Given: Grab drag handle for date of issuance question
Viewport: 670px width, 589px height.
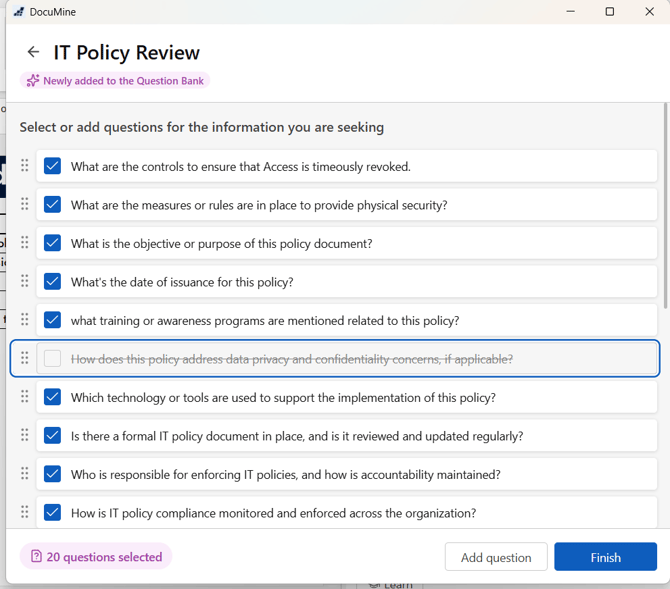Looking at the screenshot, I should (x=25, y=281).
